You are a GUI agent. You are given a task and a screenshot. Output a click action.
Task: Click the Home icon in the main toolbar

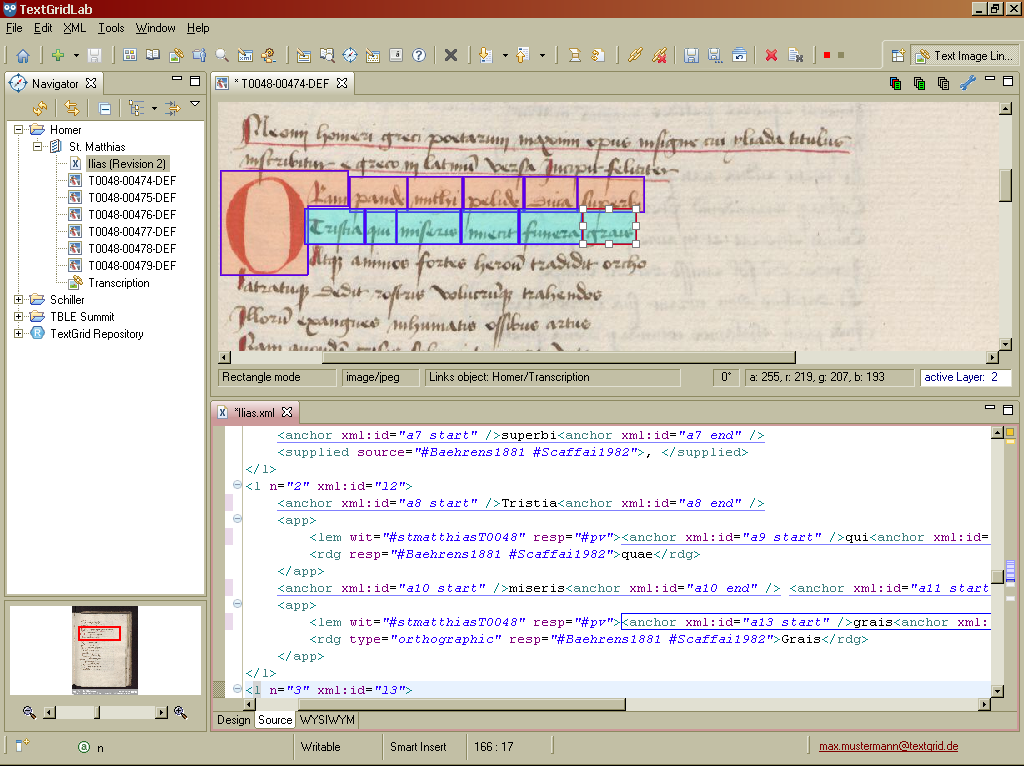pos(22,56)
